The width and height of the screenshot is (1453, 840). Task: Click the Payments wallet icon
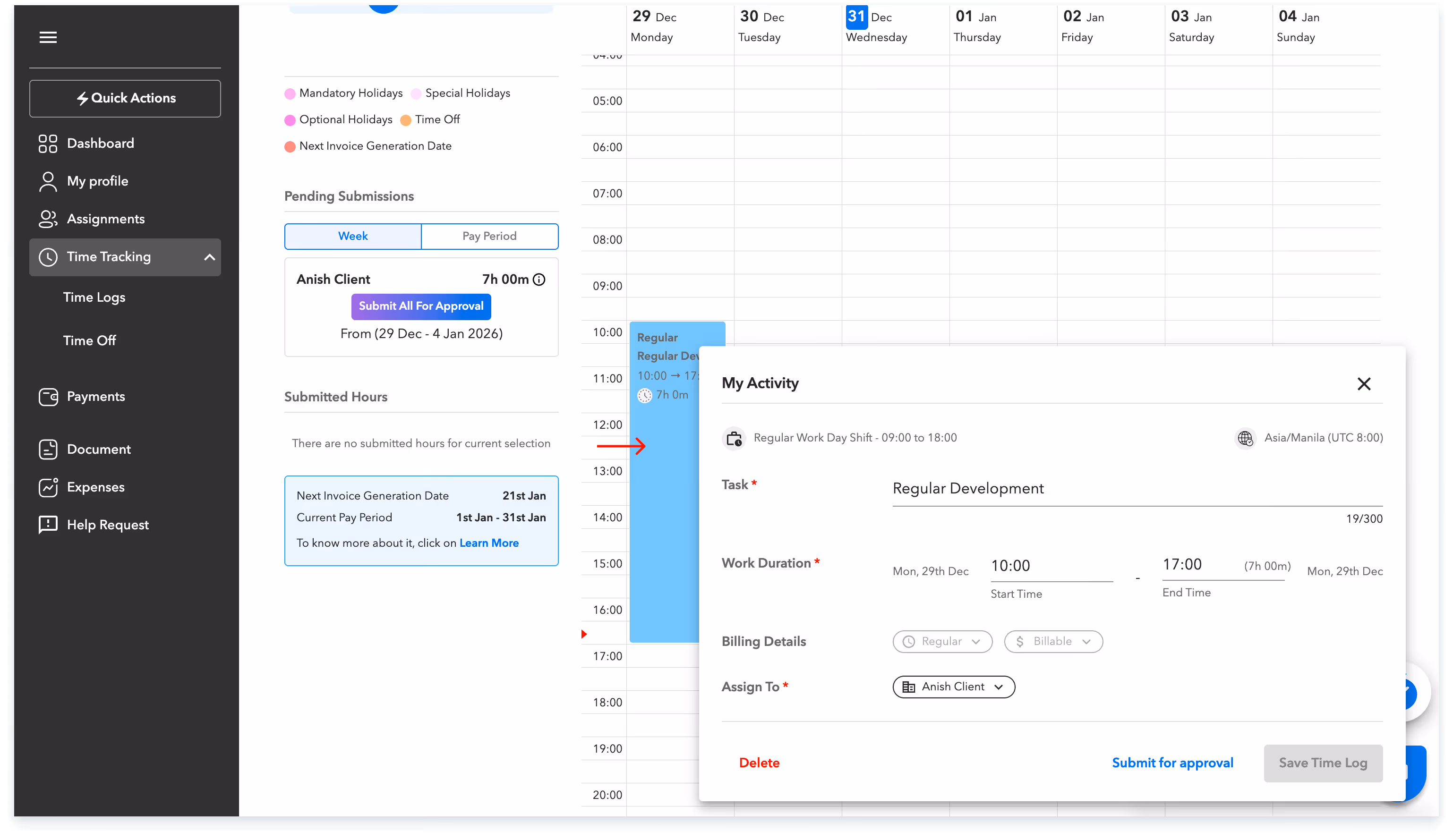click(x=48, y=397)
